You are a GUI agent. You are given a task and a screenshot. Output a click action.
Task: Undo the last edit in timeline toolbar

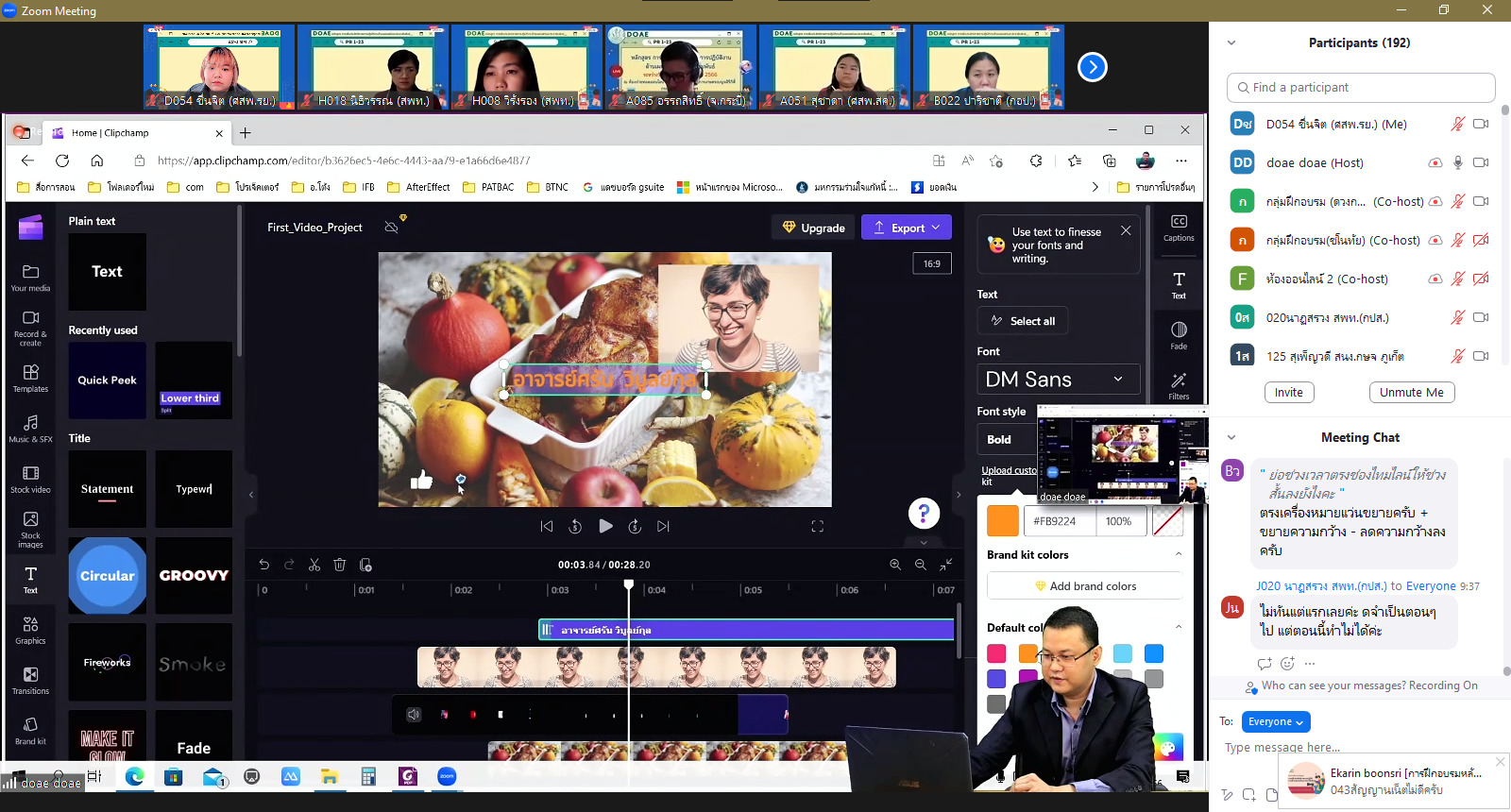(x=264, y=565)
